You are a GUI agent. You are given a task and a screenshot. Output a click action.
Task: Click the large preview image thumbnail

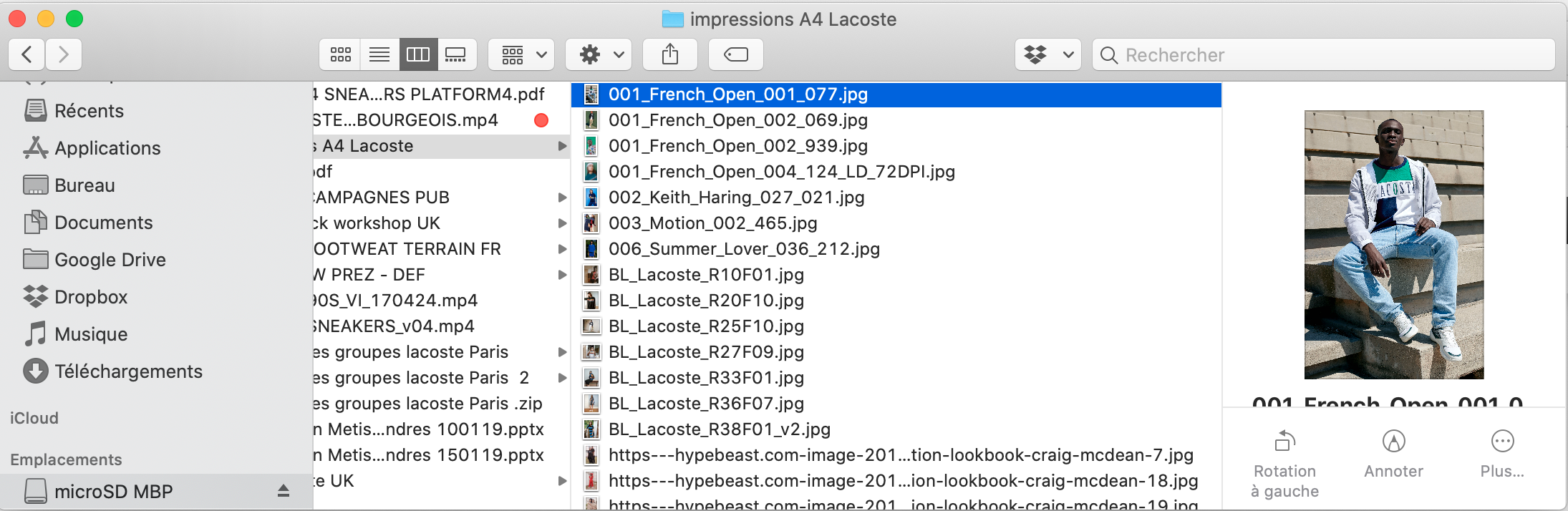tap(1393, 245)
